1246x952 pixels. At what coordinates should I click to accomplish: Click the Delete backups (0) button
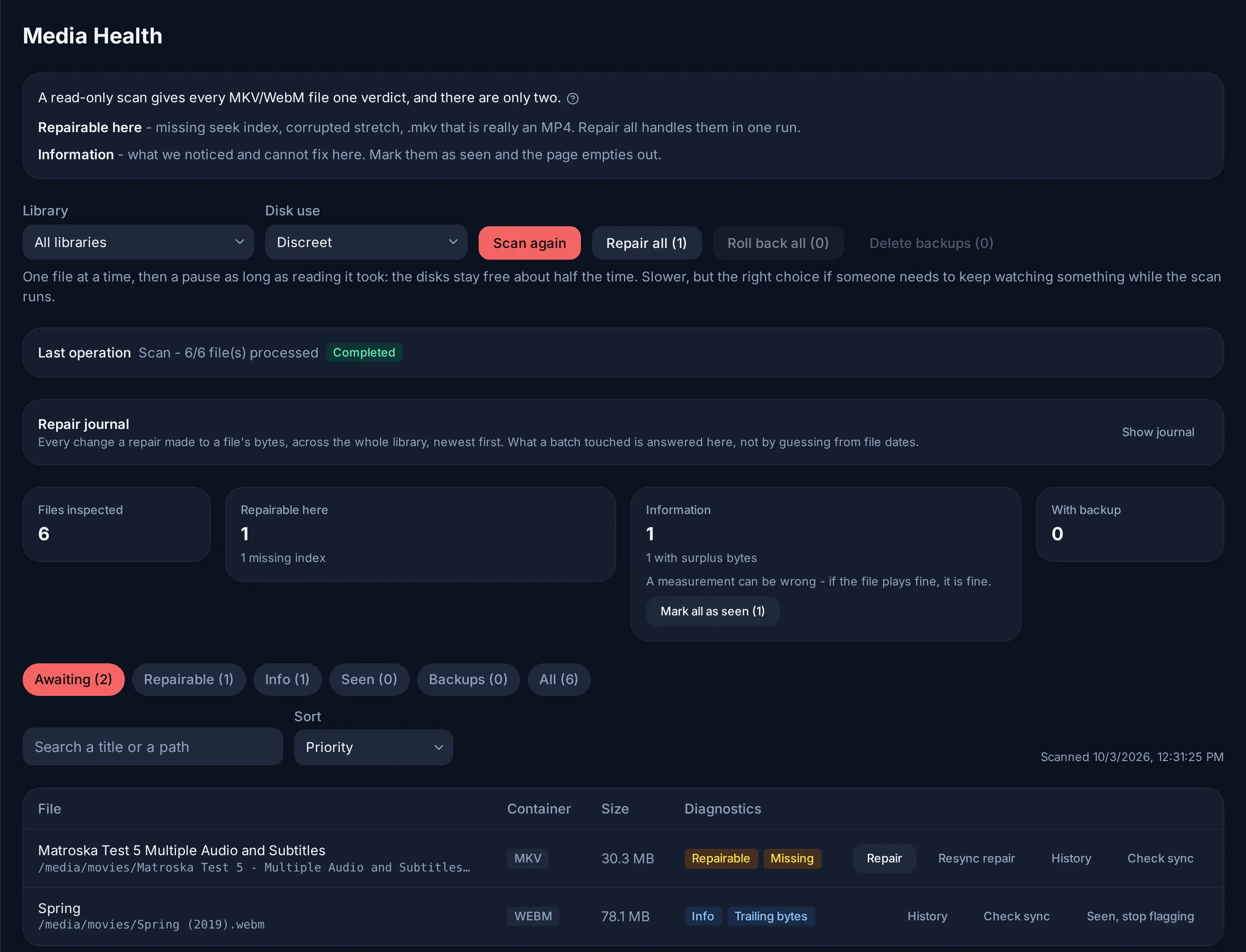[931, 243]
